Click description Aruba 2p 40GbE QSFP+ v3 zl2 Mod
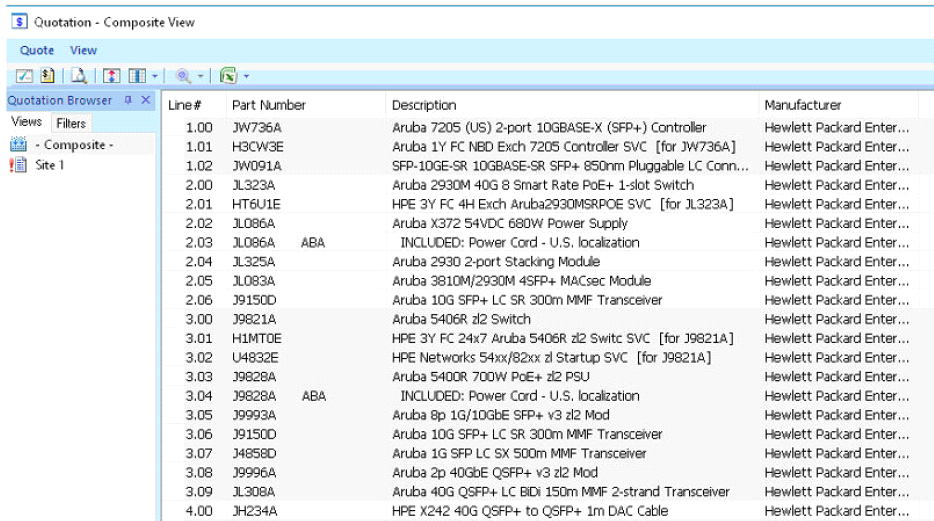Screen dimensions: 934x521 (x=494, y=473)
